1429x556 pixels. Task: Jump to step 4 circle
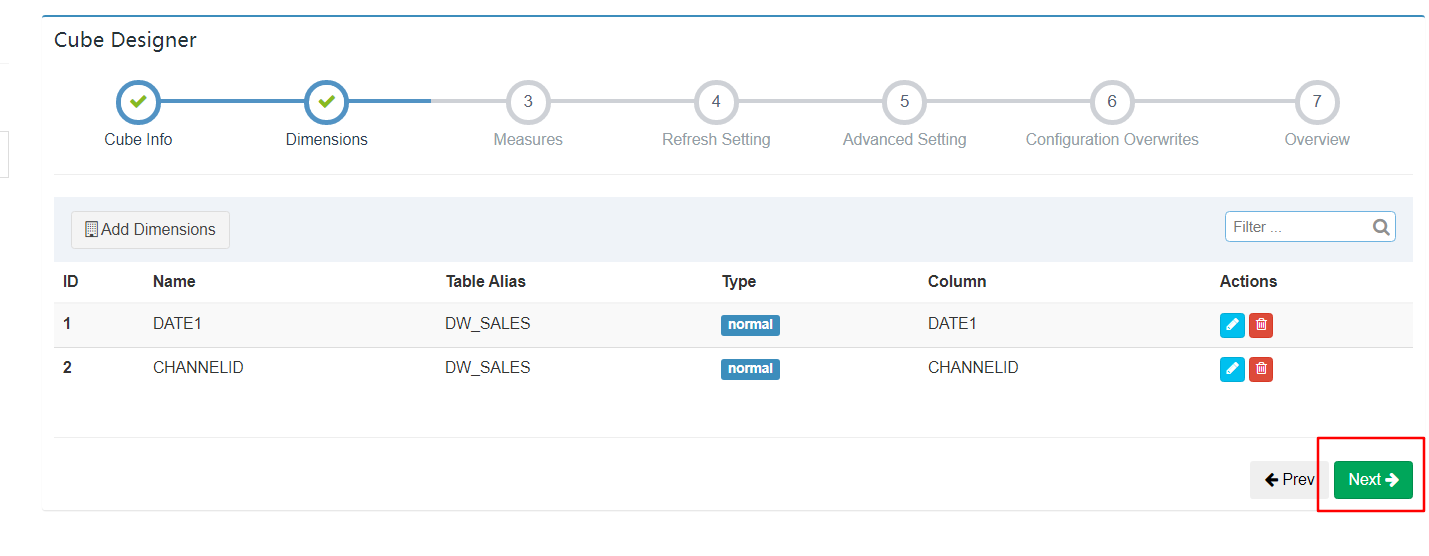point(716,101)
